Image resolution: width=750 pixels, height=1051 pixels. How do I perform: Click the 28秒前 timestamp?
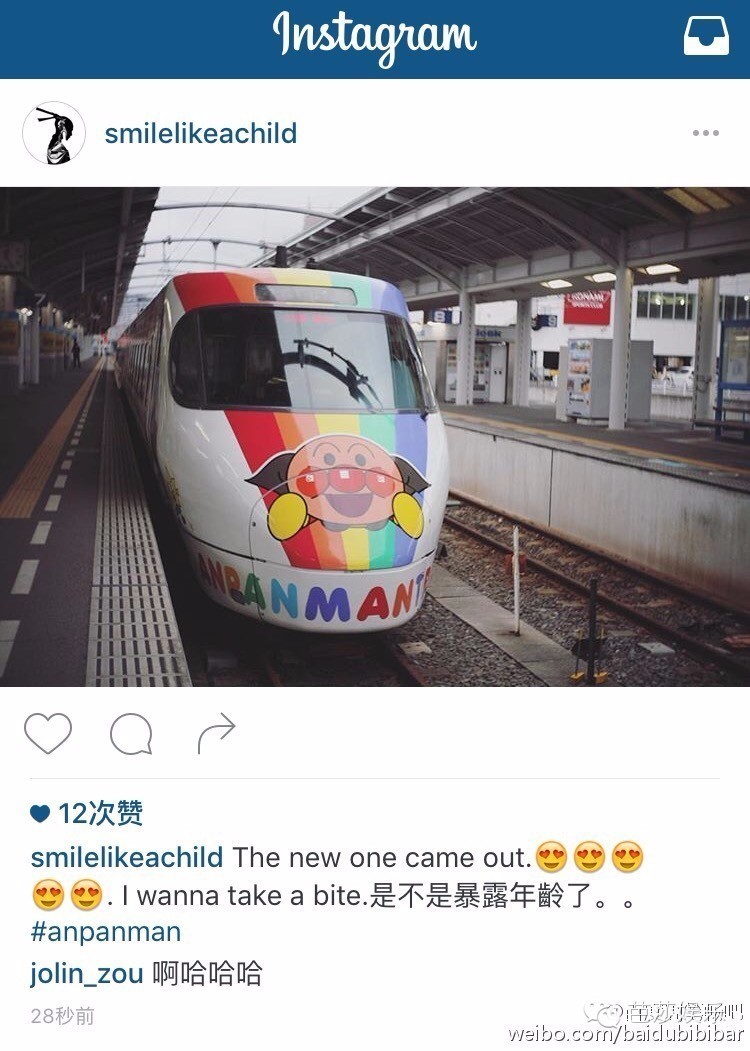pyautogui.click(x=62, y=1016)
